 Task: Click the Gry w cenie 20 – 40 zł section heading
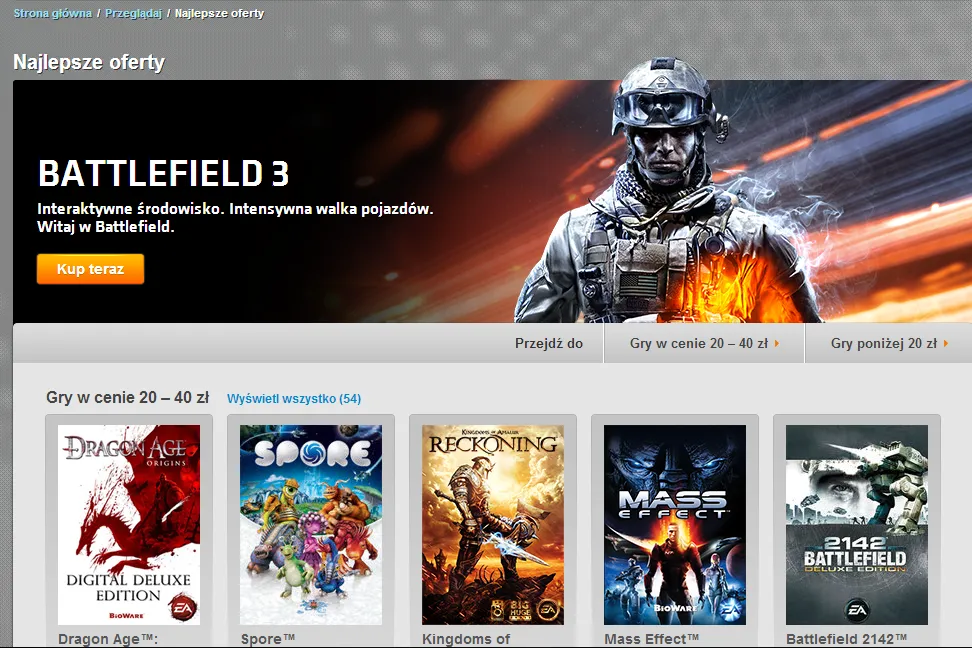pos(127,397)
